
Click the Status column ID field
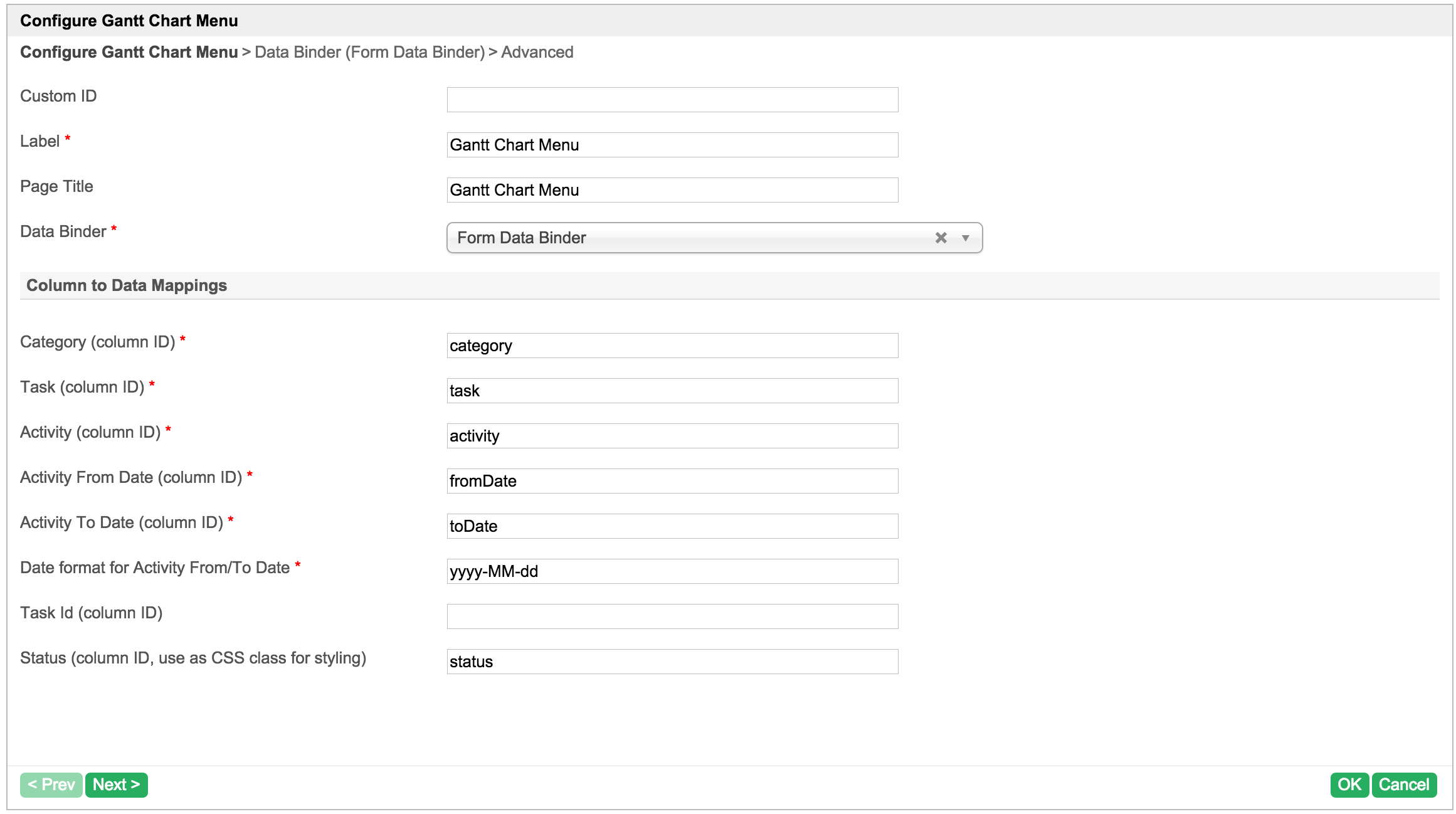672,662
